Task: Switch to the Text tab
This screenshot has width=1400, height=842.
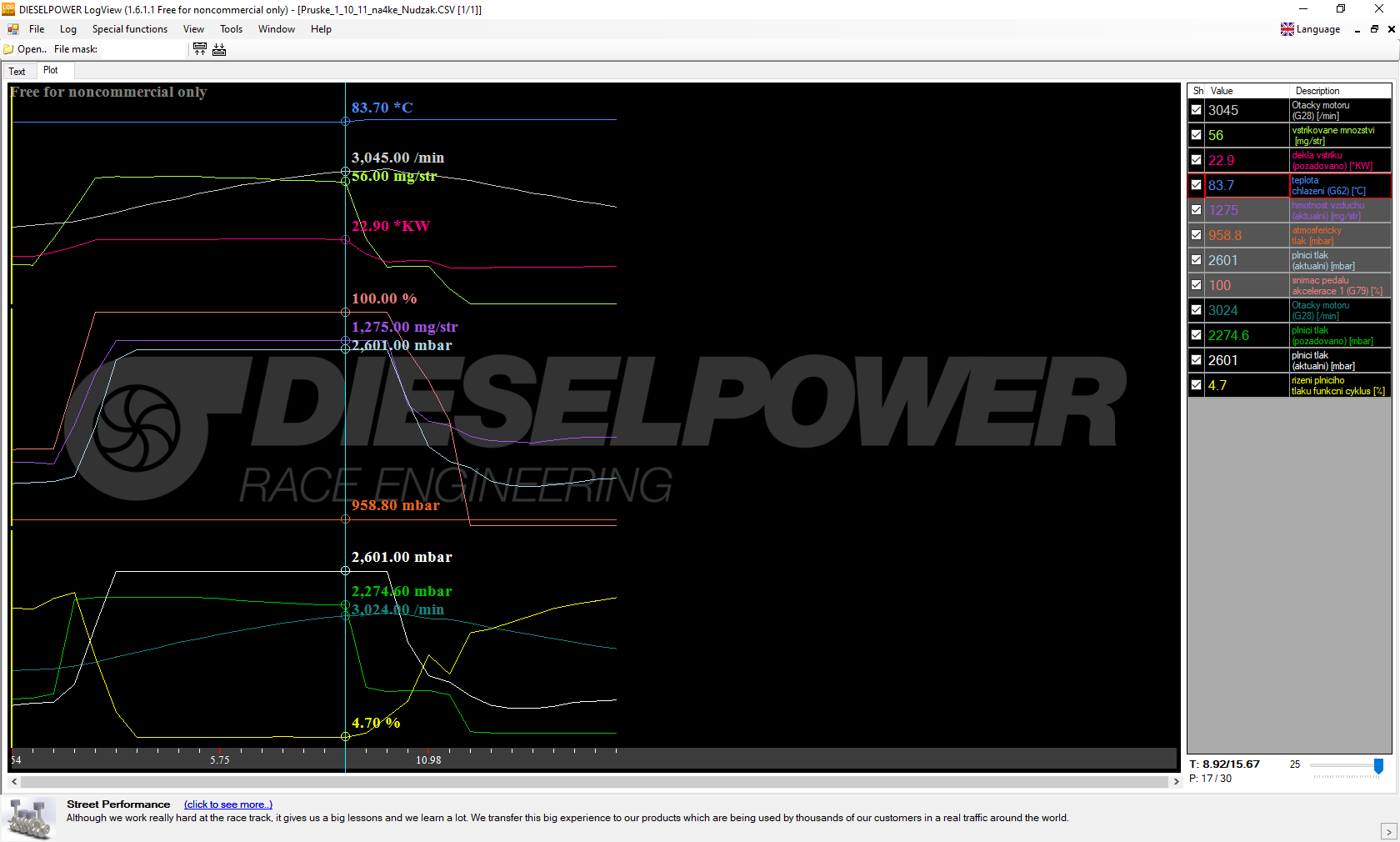Action: pyautogui.click(x=17, y=72)
